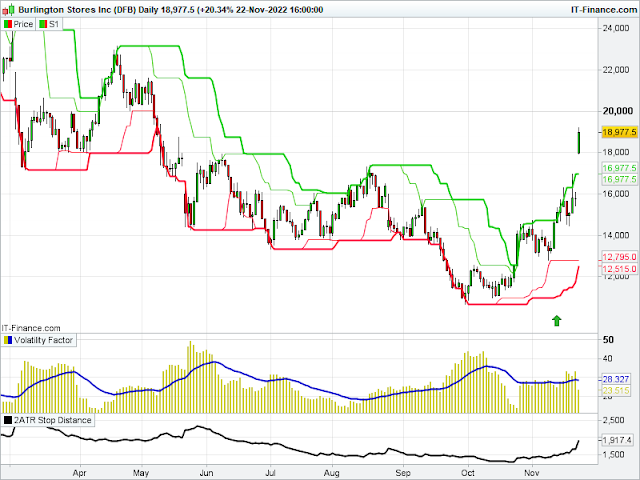Click the candlestick icon beside Burlington Stores title

click(9, 9)
